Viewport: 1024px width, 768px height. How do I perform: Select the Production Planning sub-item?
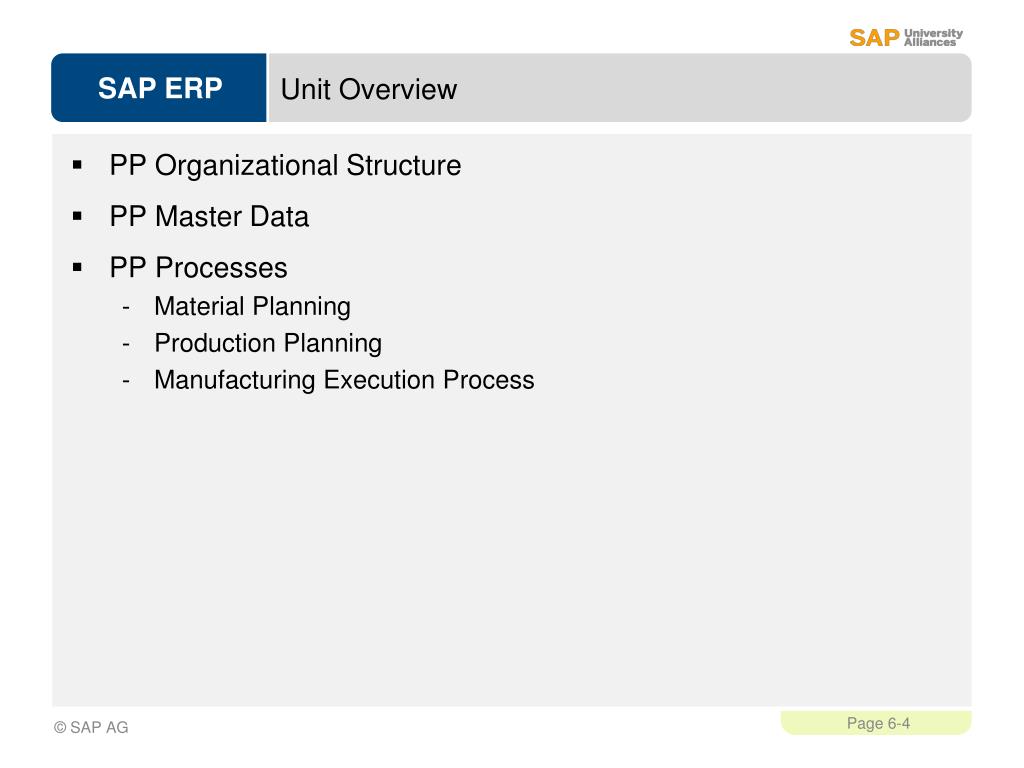268,344
